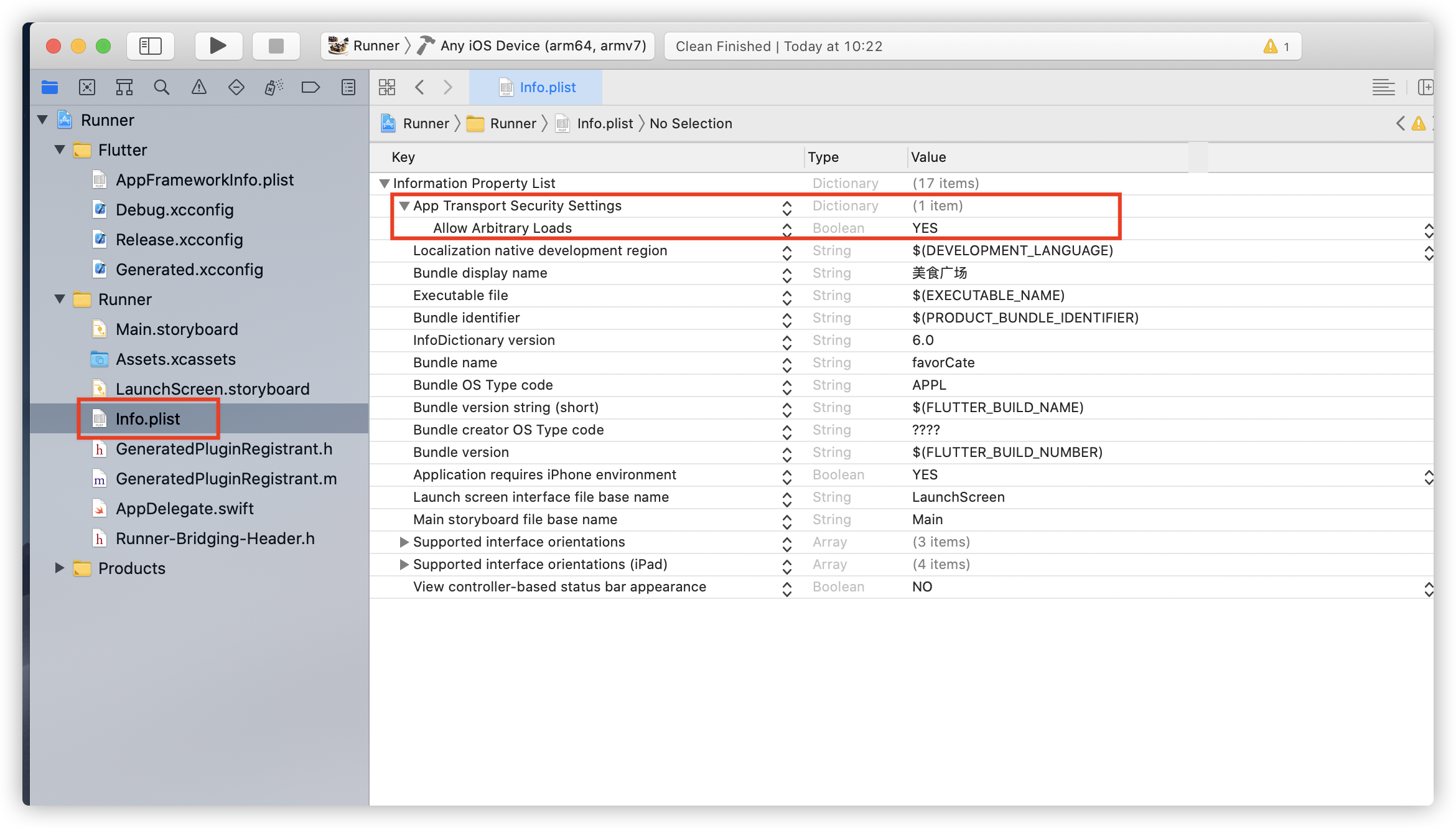The image size is (1456, 828).
Task: Select Info.plist in project navigator
Action: (x=148, y=418)
